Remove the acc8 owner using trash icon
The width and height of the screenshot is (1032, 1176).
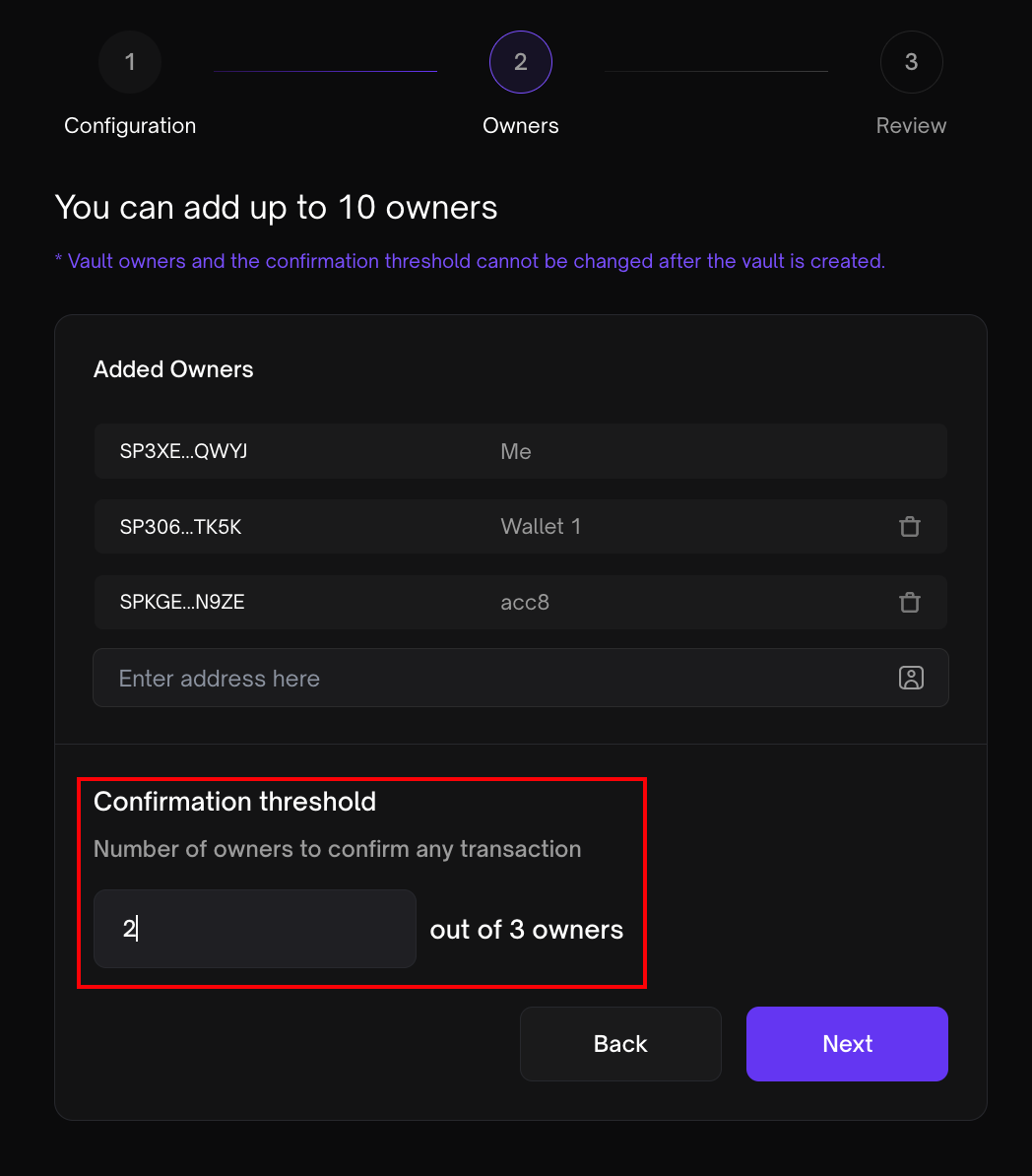[x=910, y=602]
